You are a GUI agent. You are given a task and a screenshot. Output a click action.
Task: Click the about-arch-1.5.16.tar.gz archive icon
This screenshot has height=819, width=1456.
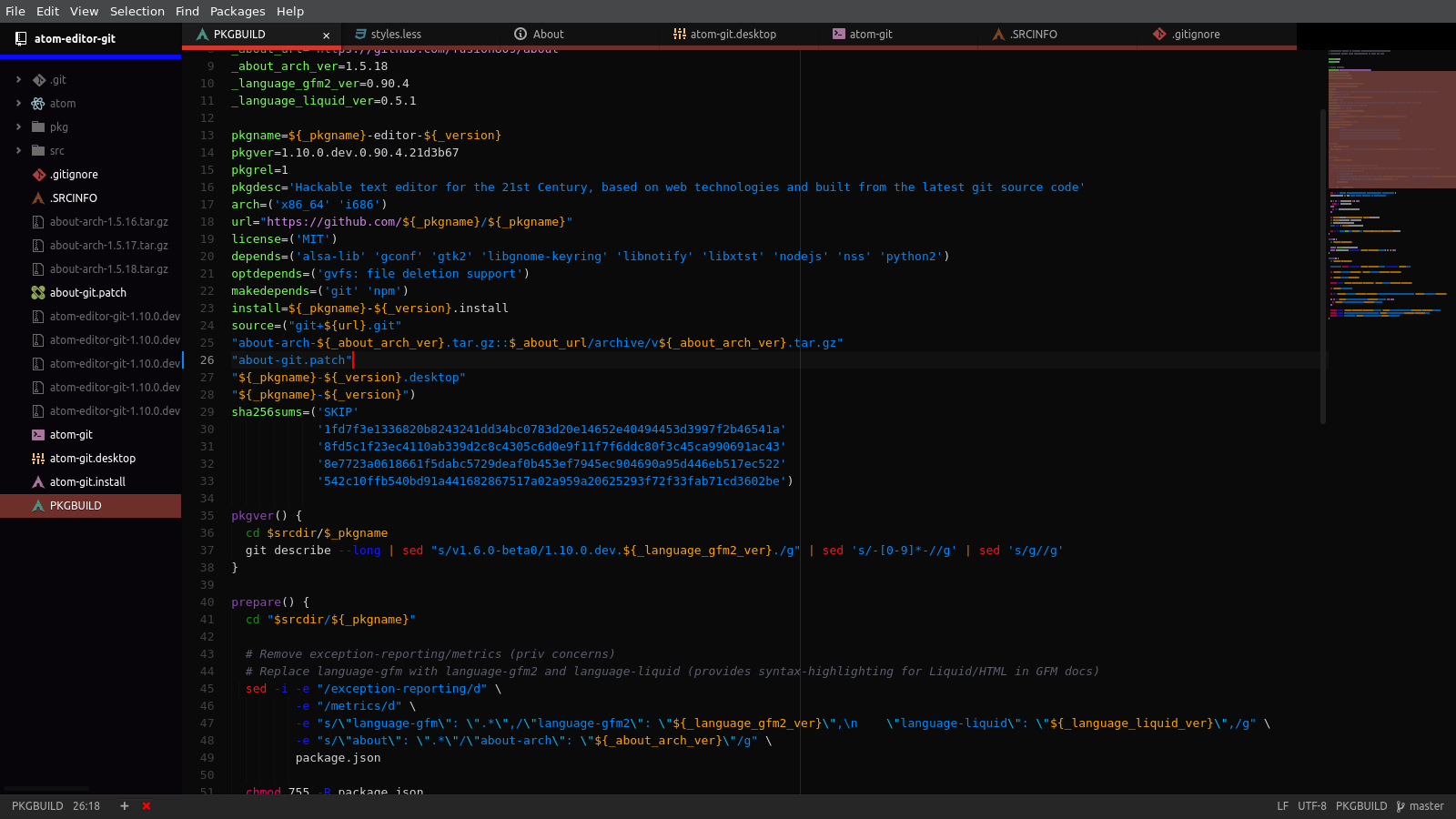tap(38, 222)
